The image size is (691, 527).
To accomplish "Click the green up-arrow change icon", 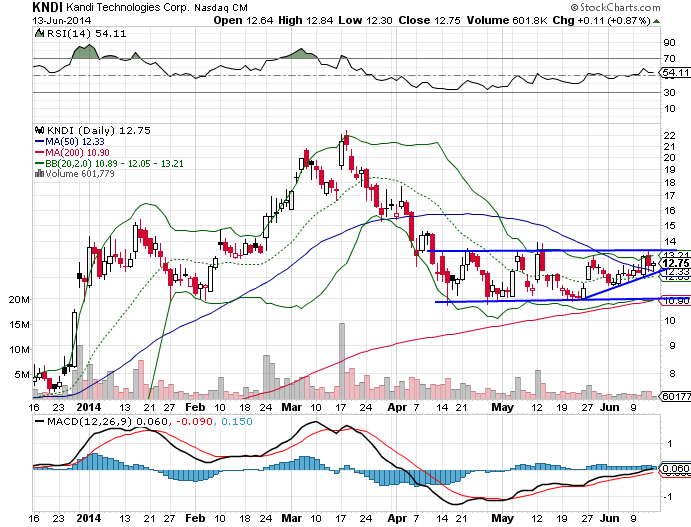I will pos(657,21).
